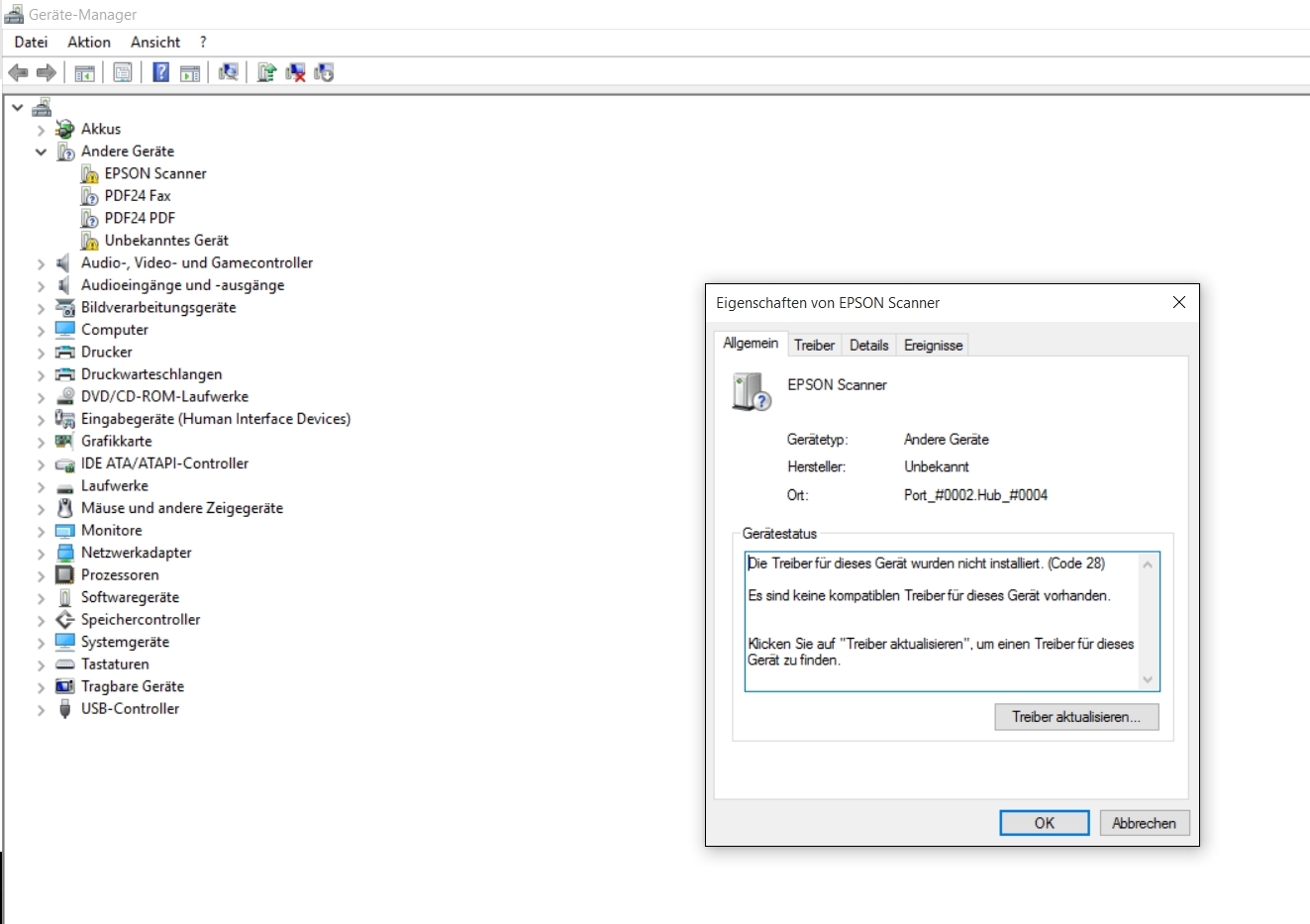Collapse the root computer node
The image size is (1310, 924).
pyautogui.click(x=18, y=107)
